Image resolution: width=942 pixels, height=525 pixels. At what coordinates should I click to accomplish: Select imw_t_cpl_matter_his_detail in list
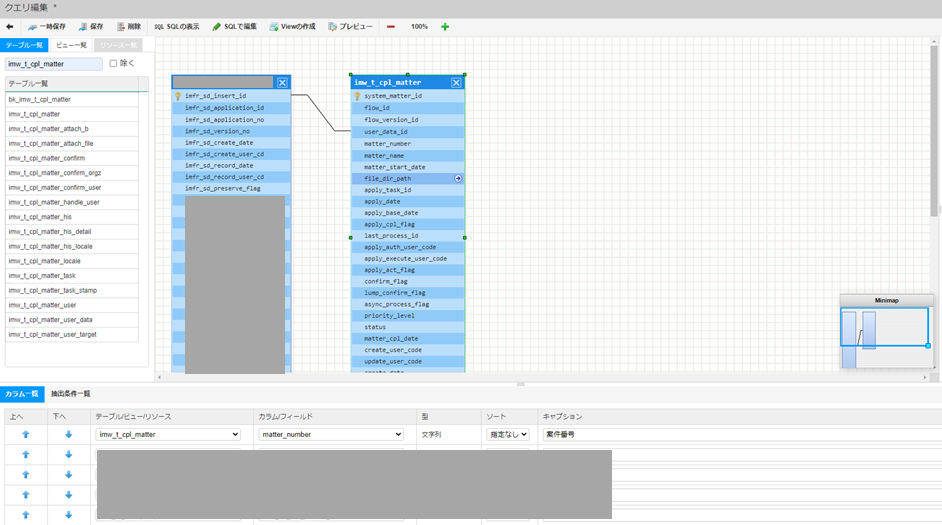point(72,232)
